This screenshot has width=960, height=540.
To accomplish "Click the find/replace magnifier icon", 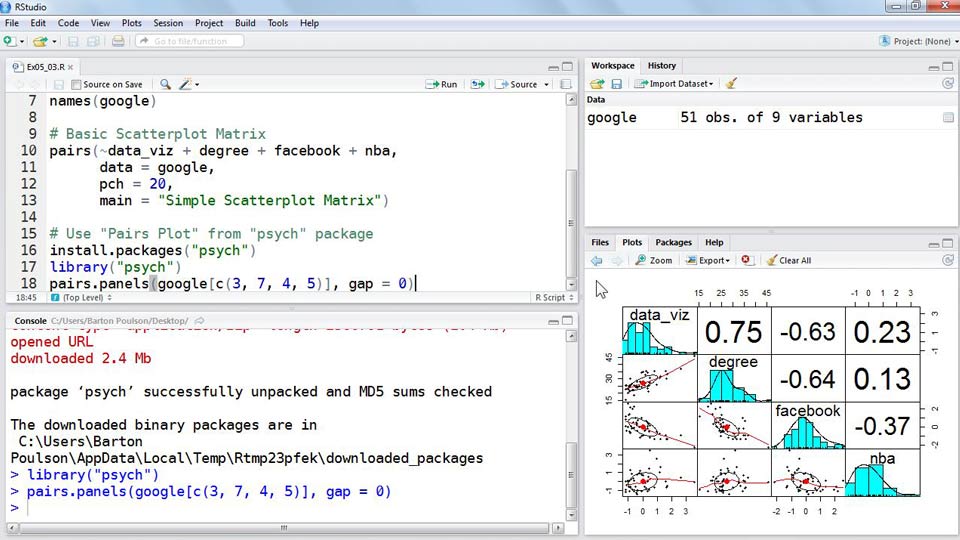I will pyautogui.click(x=165, y=84).
